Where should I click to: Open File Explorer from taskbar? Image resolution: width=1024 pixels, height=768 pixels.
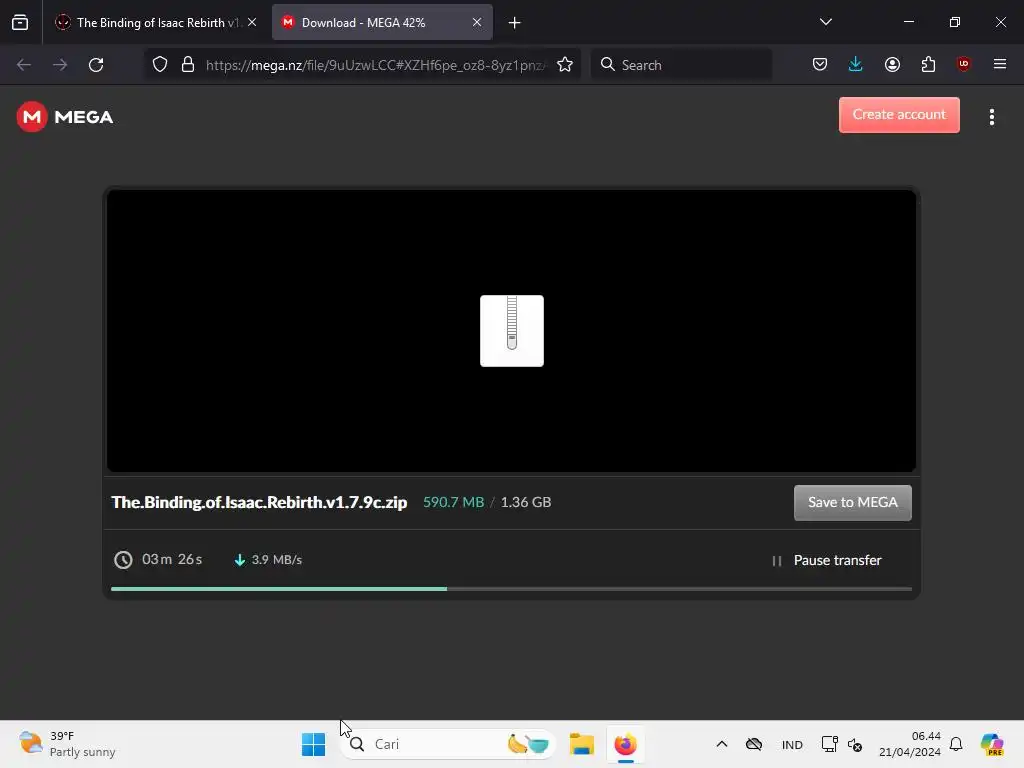tap(581, 744)
